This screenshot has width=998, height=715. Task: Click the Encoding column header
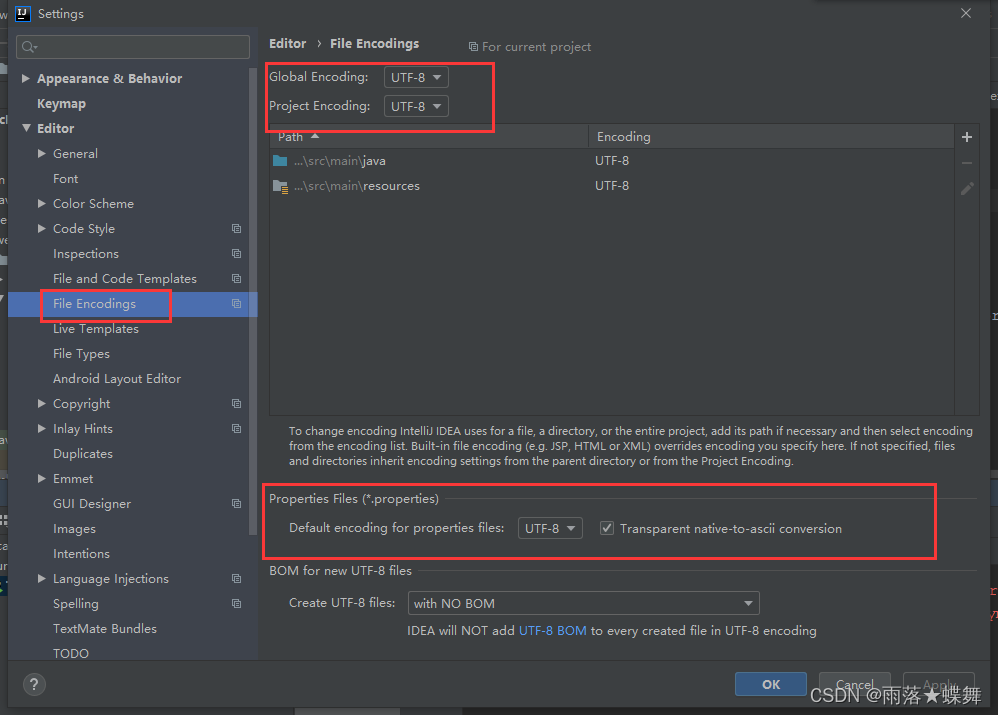click(x=771, y=137)
